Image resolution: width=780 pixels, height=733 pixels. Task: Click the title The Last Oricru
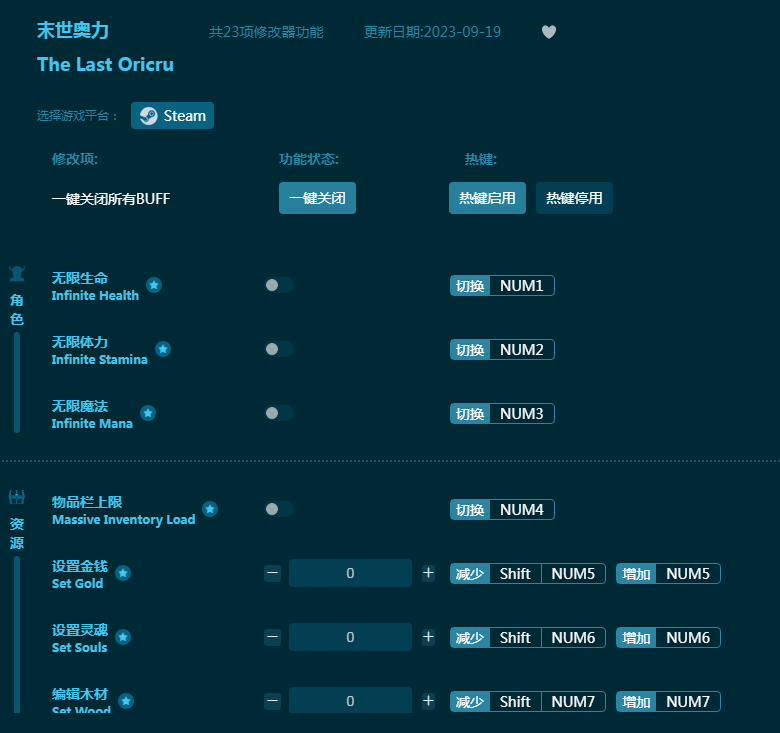[x=105, y=65]
